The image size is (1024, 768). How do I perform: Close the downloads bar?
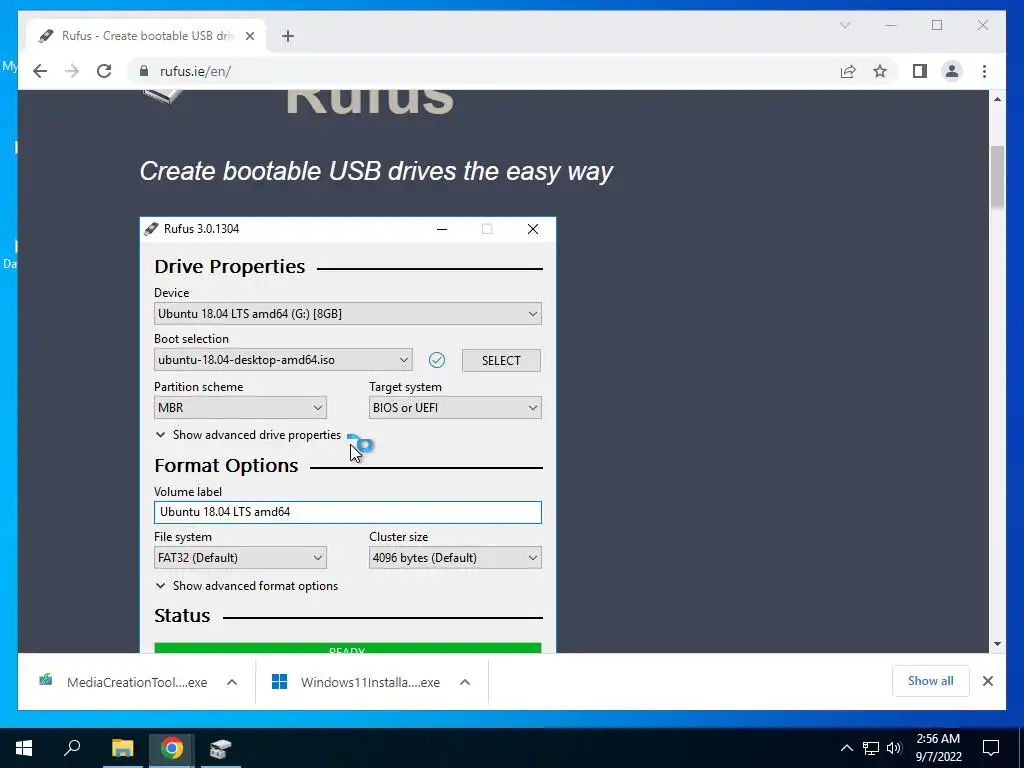point(988,681)
